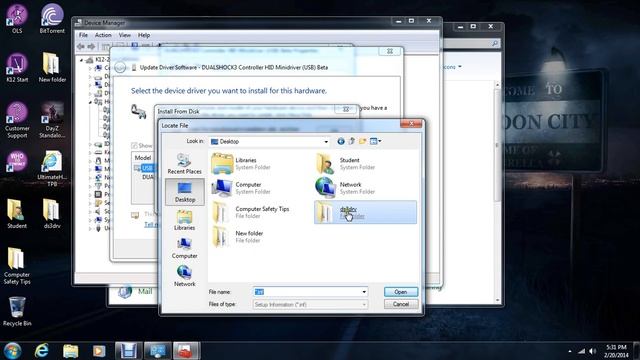This screenshot has height=360, width=640.
Task: Choose Libraries in the places bar
Action: tap(184, 220)
